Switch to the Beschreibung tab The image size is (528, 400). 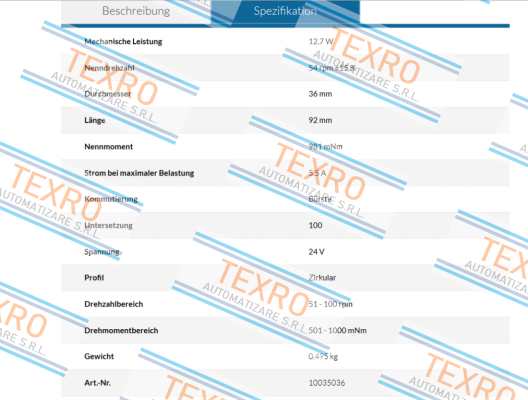[x=136, y=11]
